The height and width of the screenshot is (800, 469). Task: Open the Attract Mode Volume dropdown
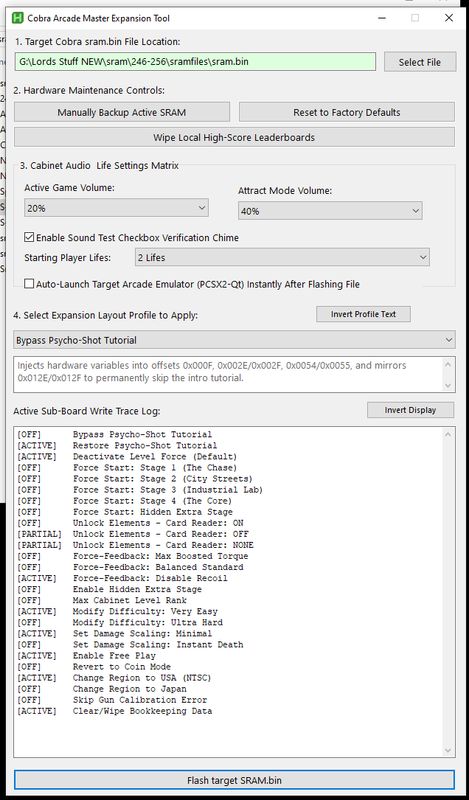pyautogui.click(x=330, y=211)
